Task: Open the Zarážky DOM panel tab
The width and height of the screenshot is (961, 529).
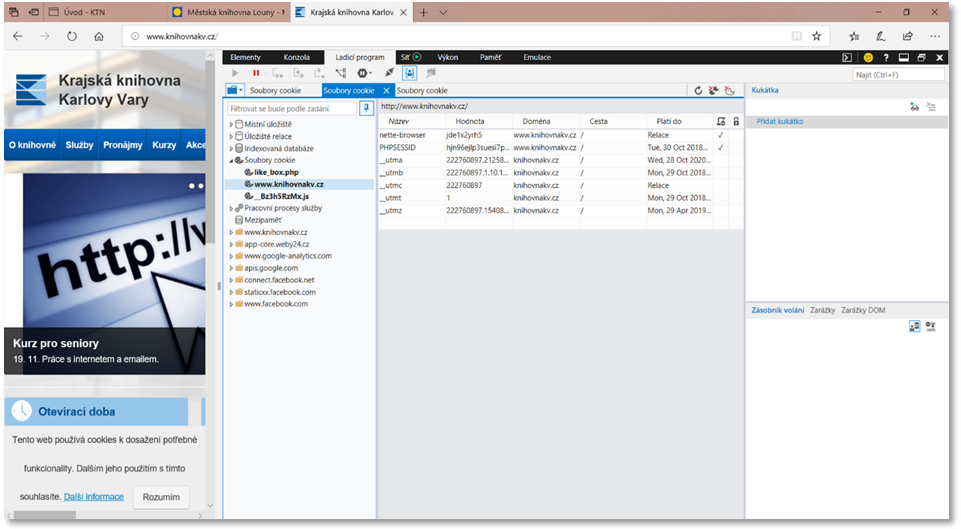Action: [863, 310]
